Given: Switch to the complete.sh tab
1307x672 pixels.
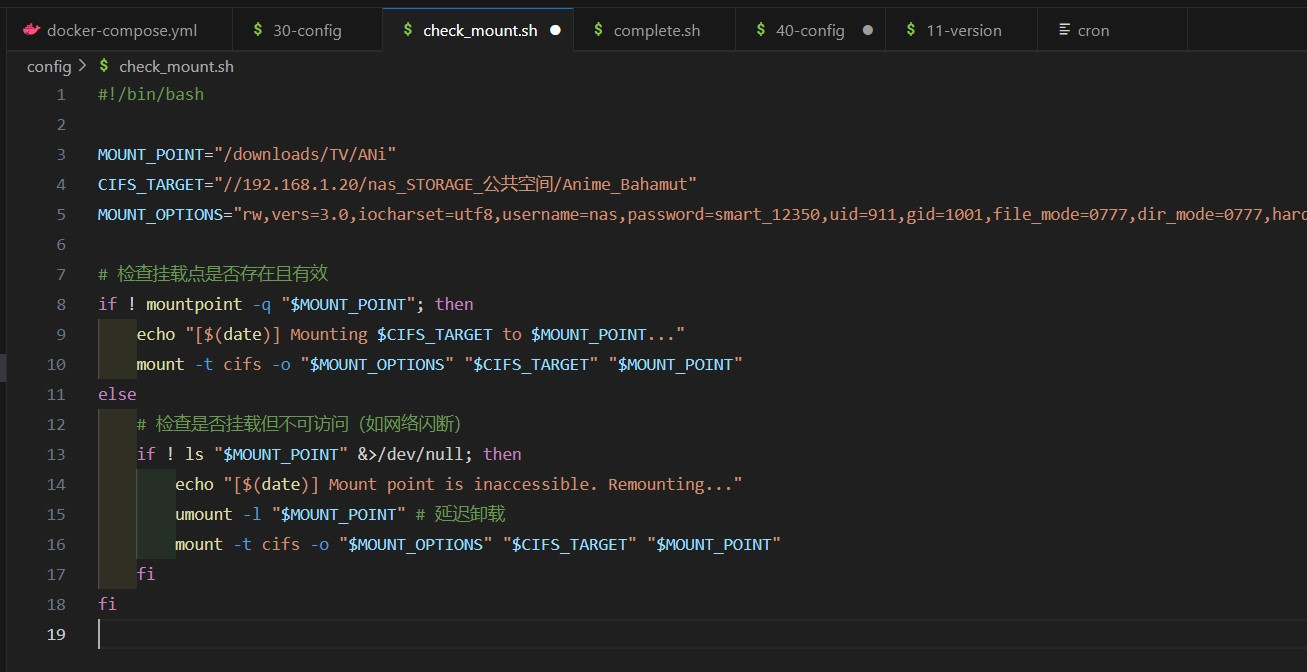Looking at the screenshot, I should point(657,30).
